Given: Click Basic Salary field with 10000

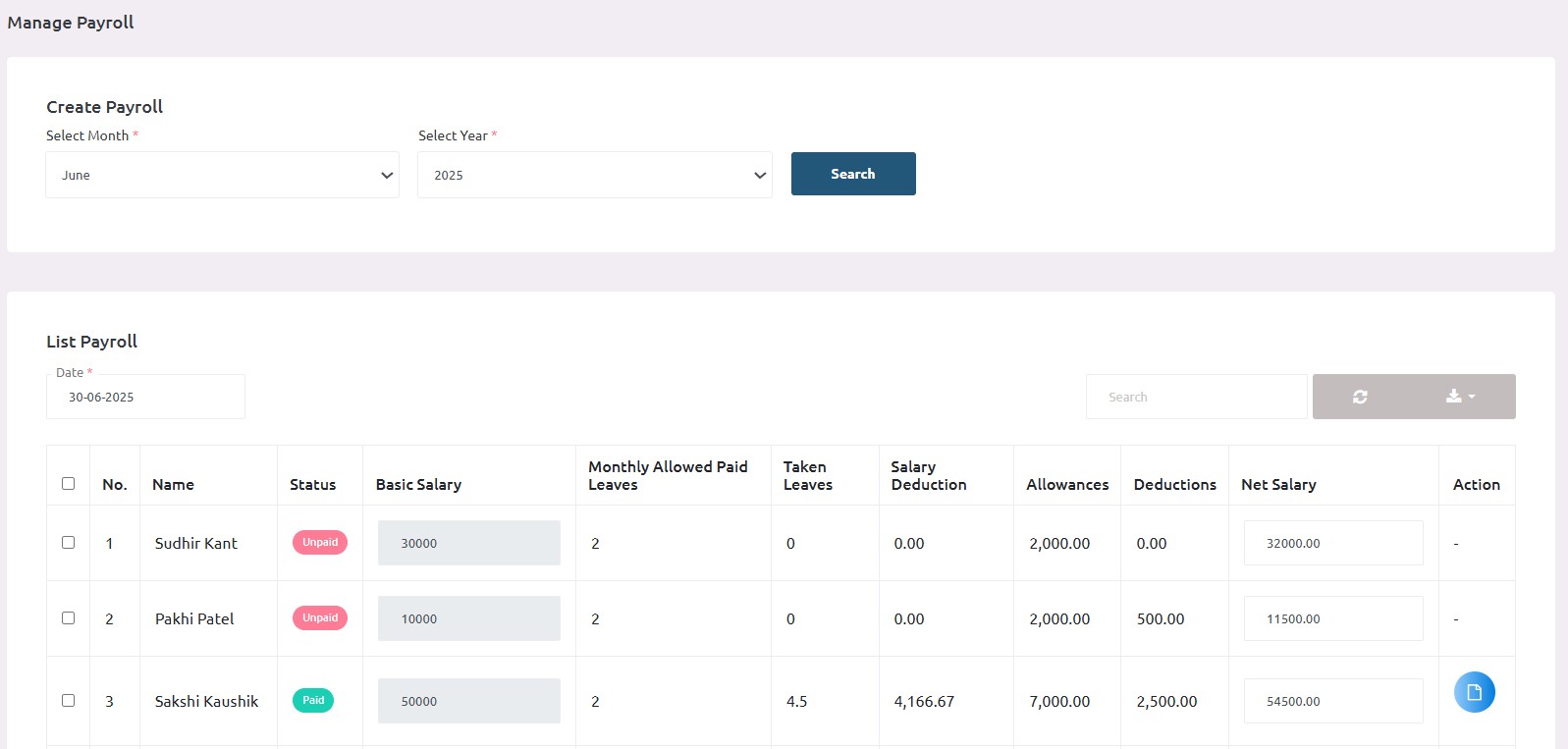Looking at the screenshot, I should 469,618.
